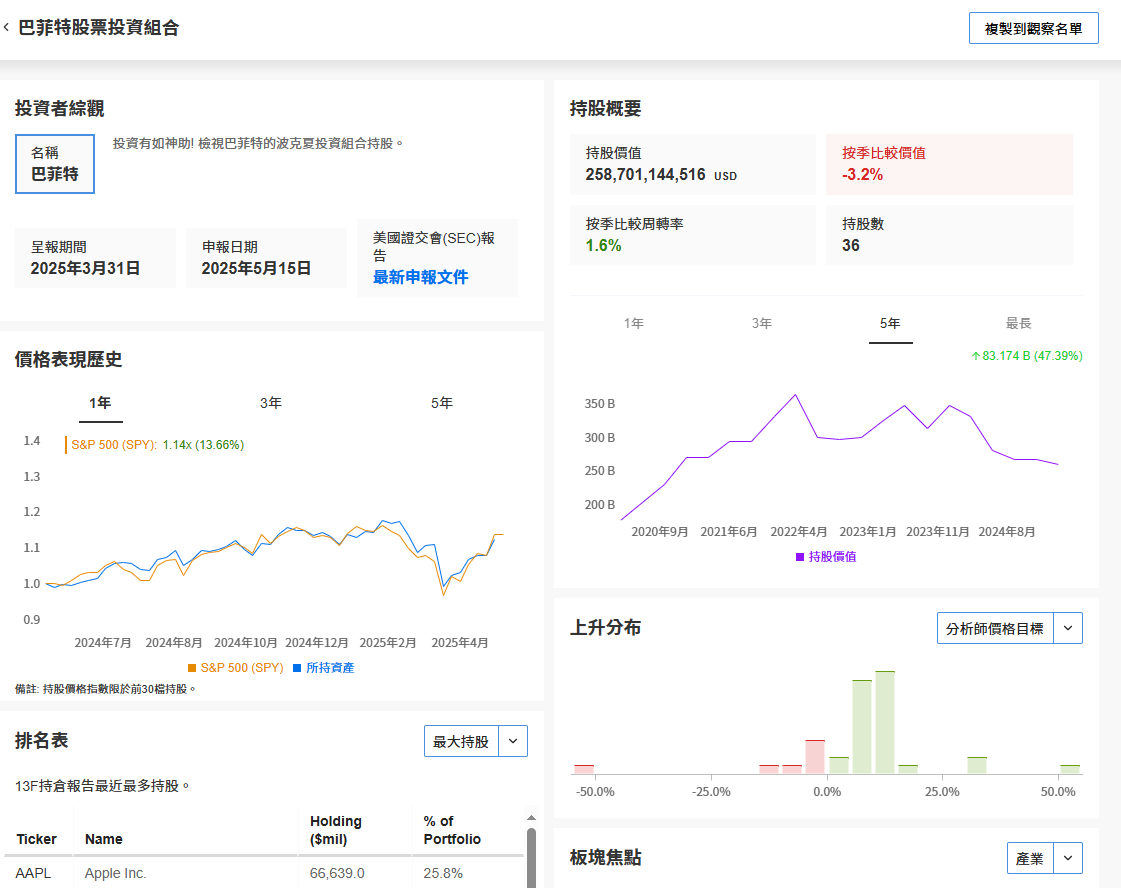Click scrollbar up arrow in ranking table
1121x888 pixels.
pyautogui.click(x=531, y=817)
